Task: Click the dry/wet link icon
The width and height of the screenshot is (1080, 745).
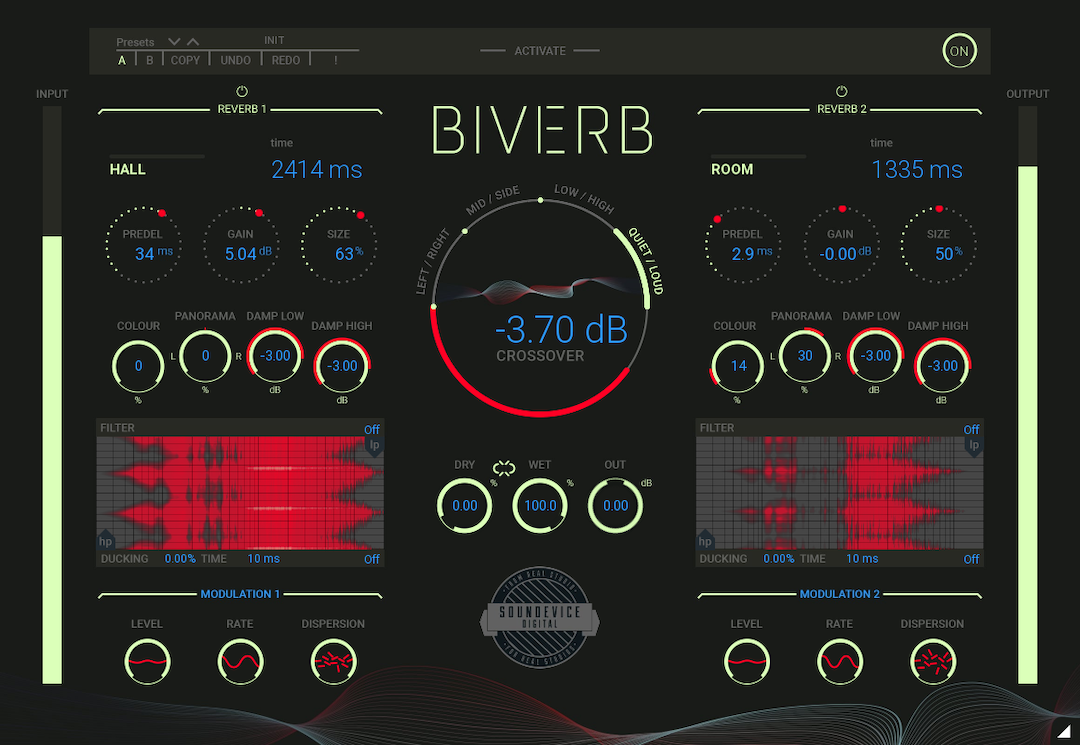Action: 502,467
